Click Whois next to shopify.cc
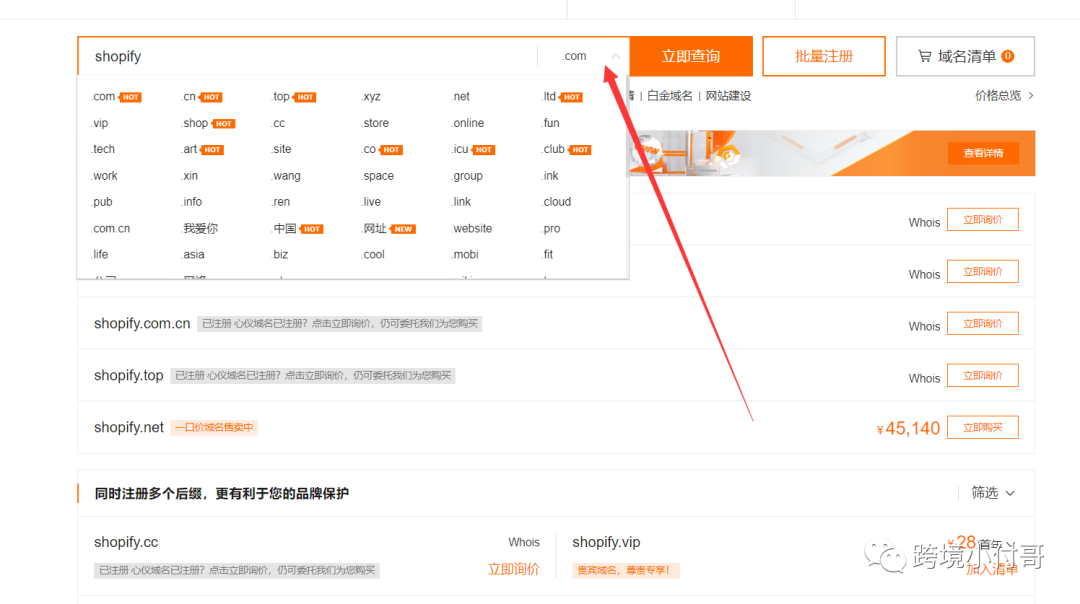 [x=523, y=542]
